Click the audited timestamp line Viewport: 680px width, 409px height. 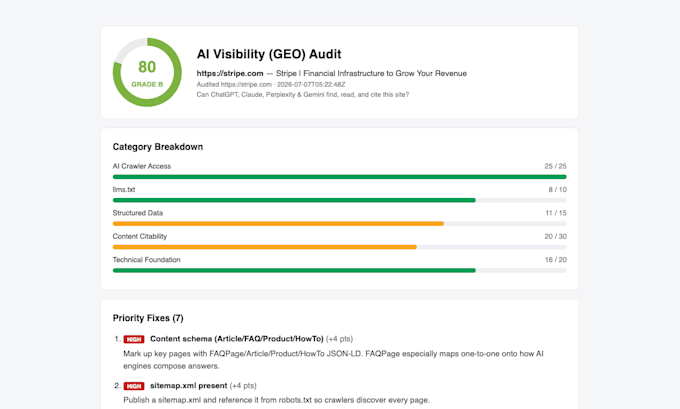pos(271,85)
